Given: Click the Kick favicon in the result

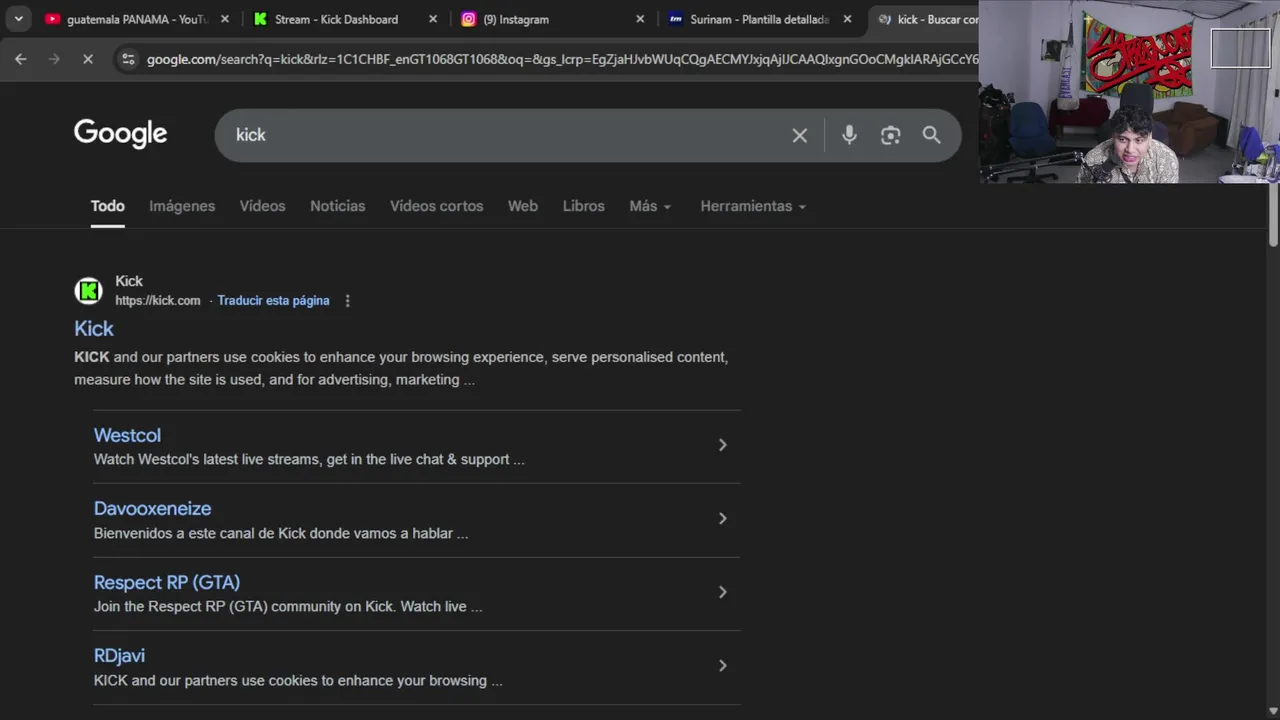Looking at the screenshot, I should point(89,291).
